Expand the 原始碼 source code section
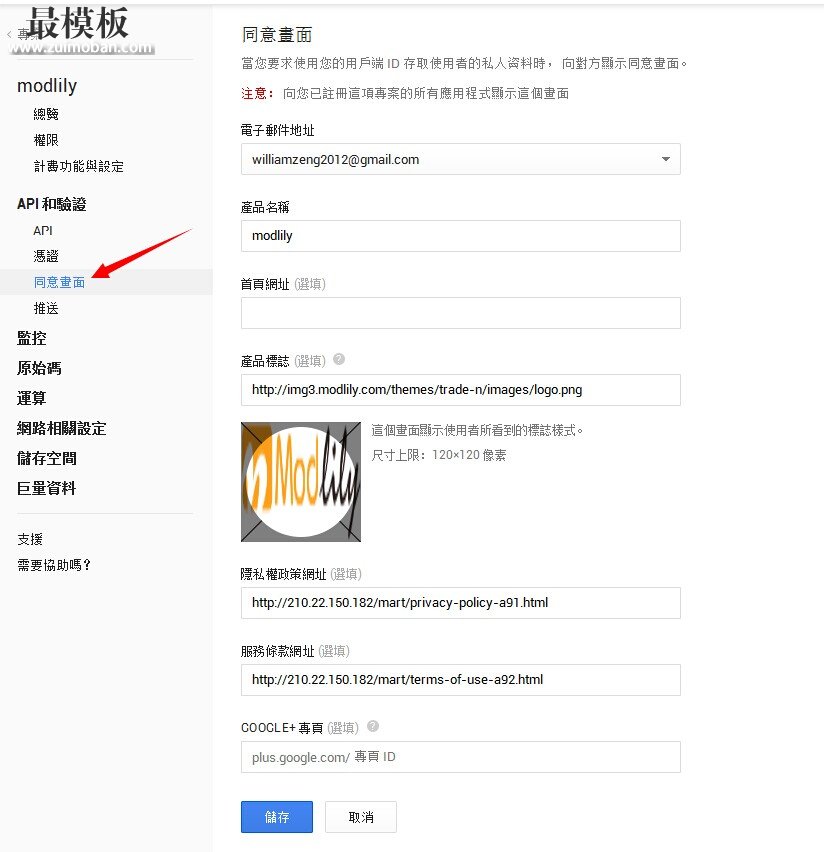Viewport: 824px width, 852px height. click(x=39, y=368)
